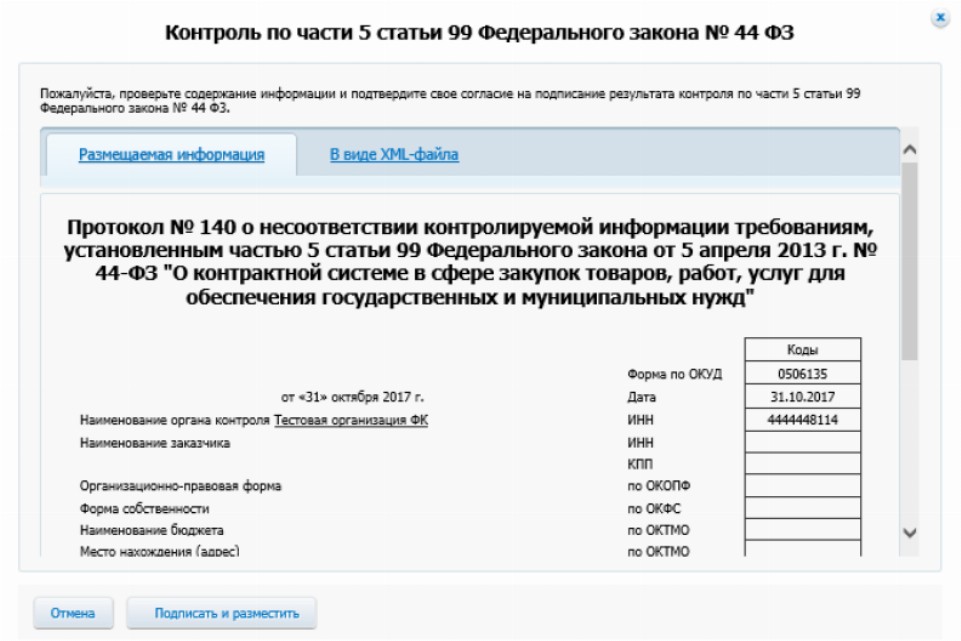The height and width of the screenshot is (641, 961).
Task: Click the Наименование заказчика label
Action: [x=155, y=442]
